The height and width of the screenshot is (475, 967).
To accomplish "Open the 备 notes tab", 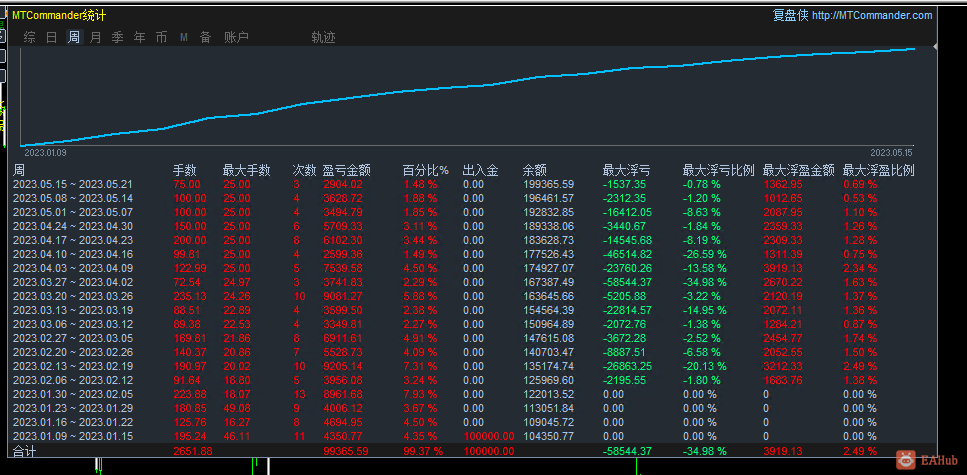I will tap(205, 38).
